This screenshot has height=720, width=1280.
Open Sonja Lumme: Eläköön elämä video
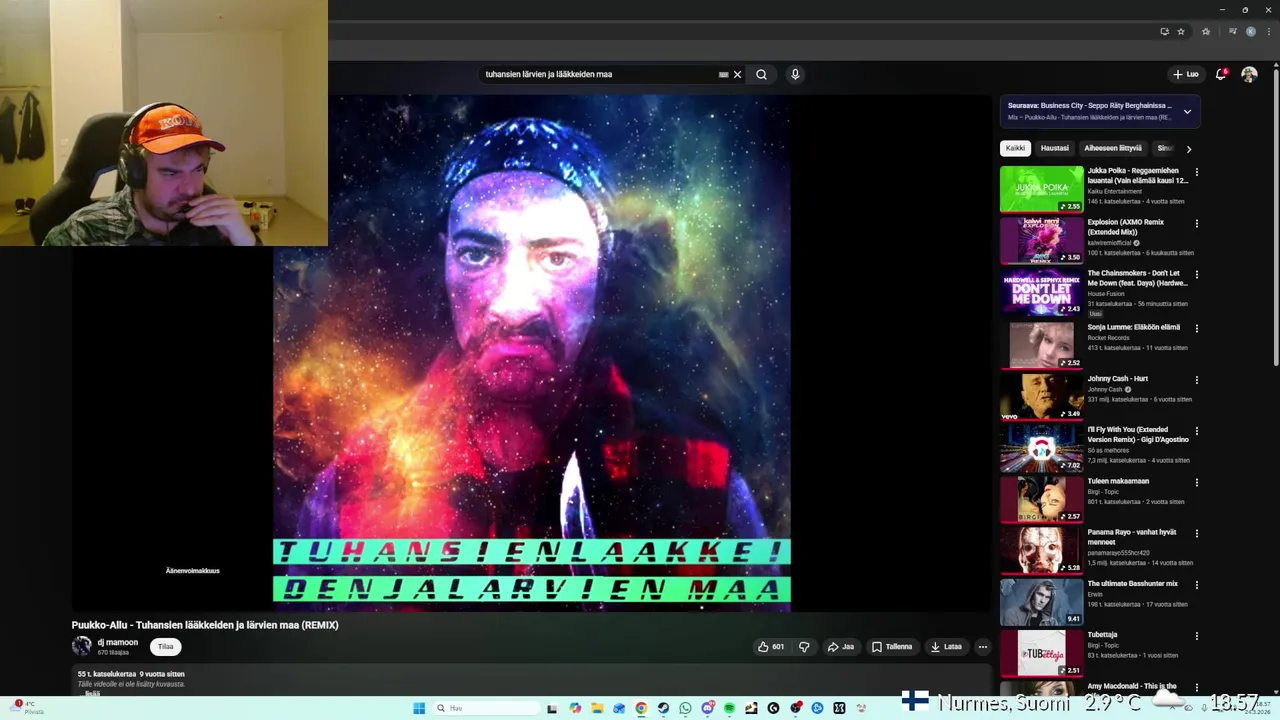click(1134, 327)
